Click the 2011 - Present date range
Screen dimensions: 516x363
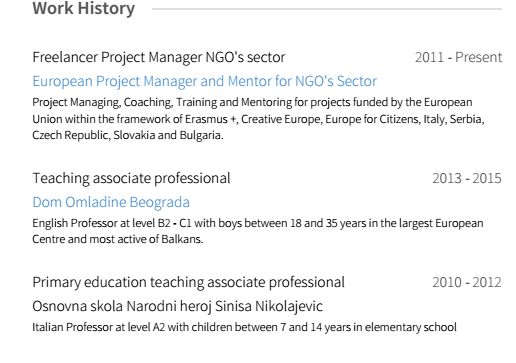click(x=458, y=57)
